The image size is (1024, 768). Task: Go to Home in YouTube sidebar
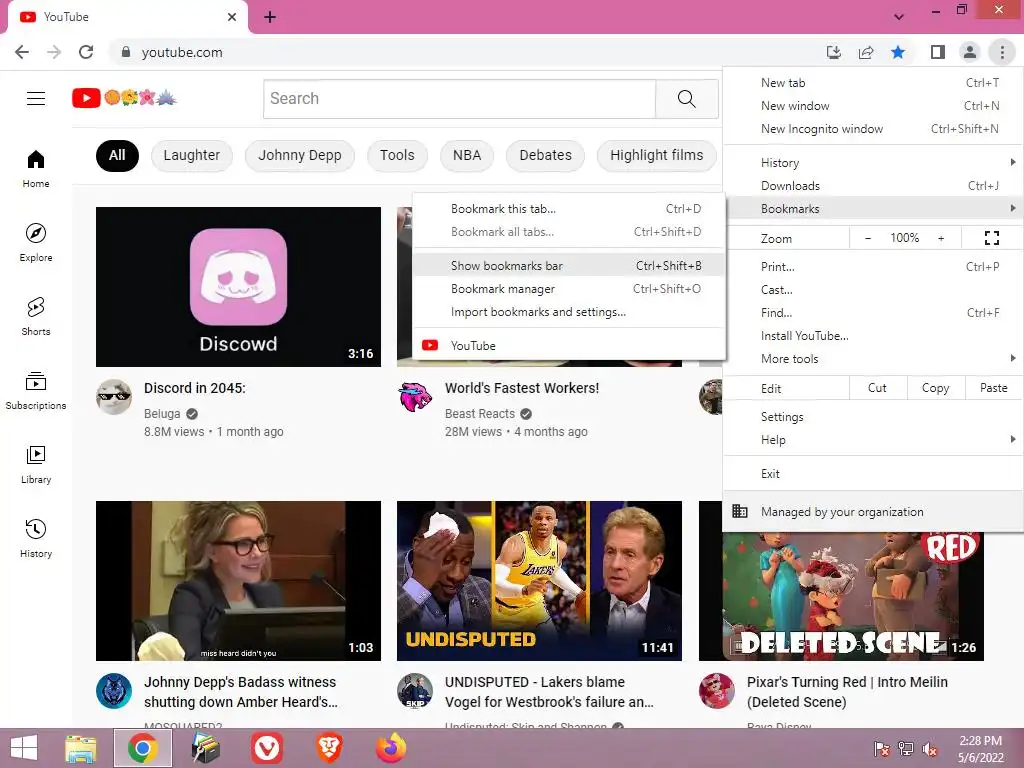(36, 168)
